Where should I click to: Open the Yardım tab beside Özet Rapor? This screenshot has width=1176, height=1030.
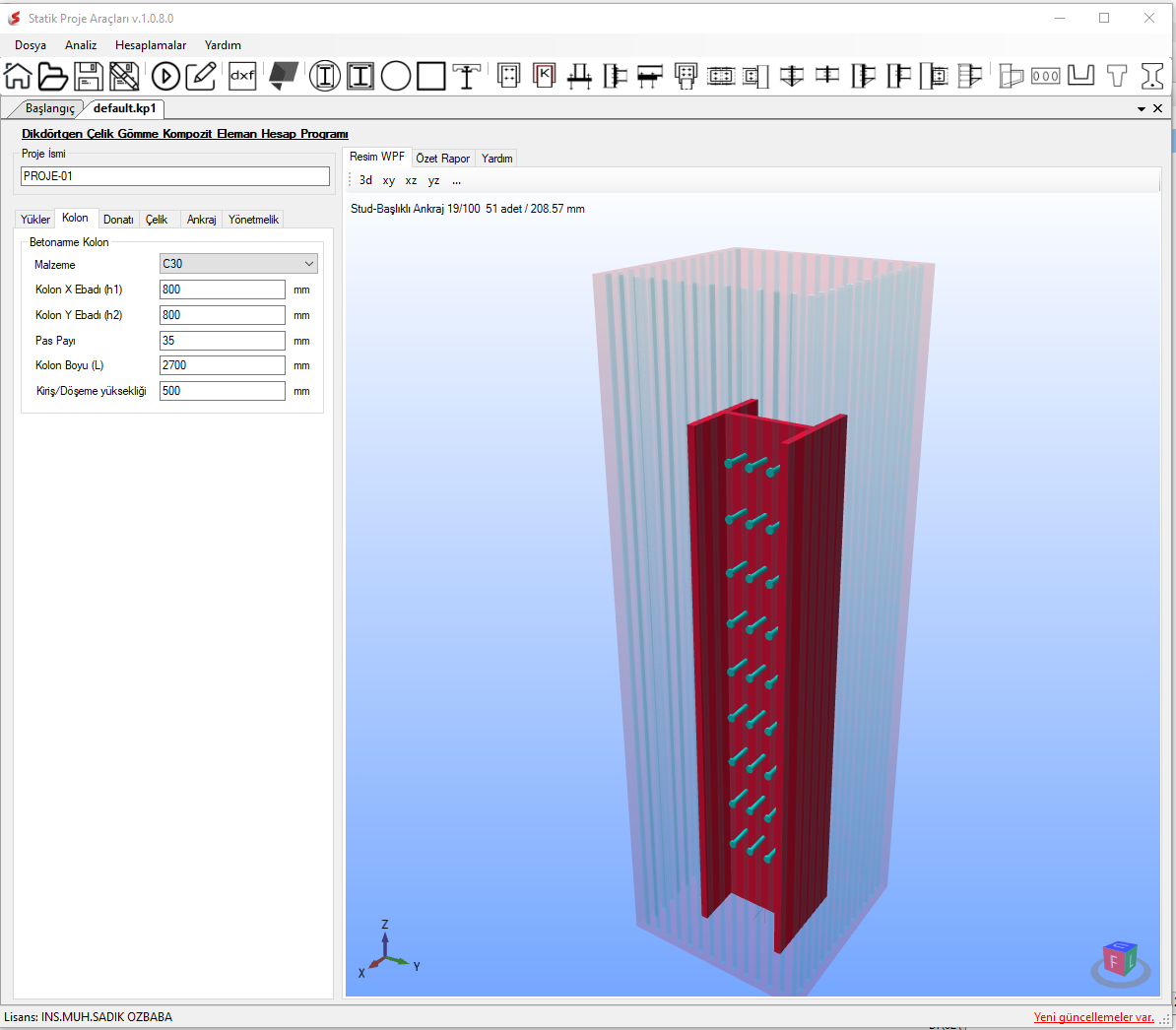point(497,159)
